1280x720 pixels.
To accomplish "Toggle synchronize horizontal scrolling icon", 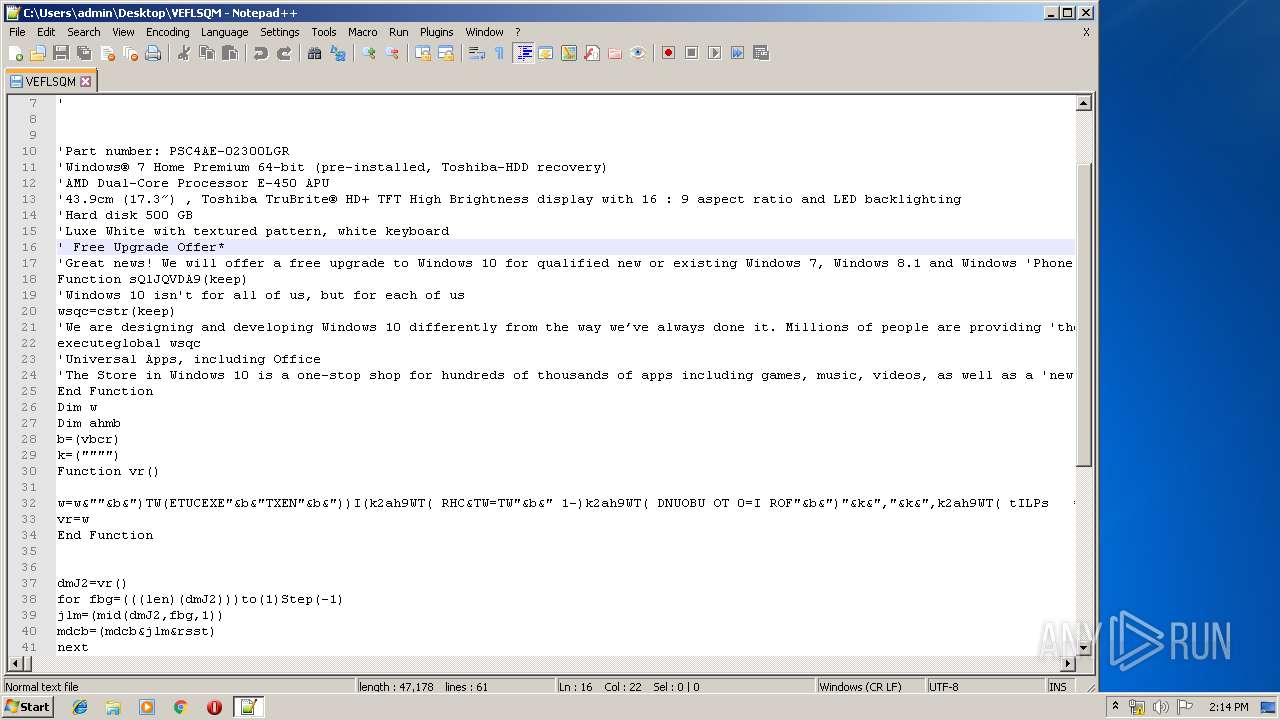I will pos(446,53).
